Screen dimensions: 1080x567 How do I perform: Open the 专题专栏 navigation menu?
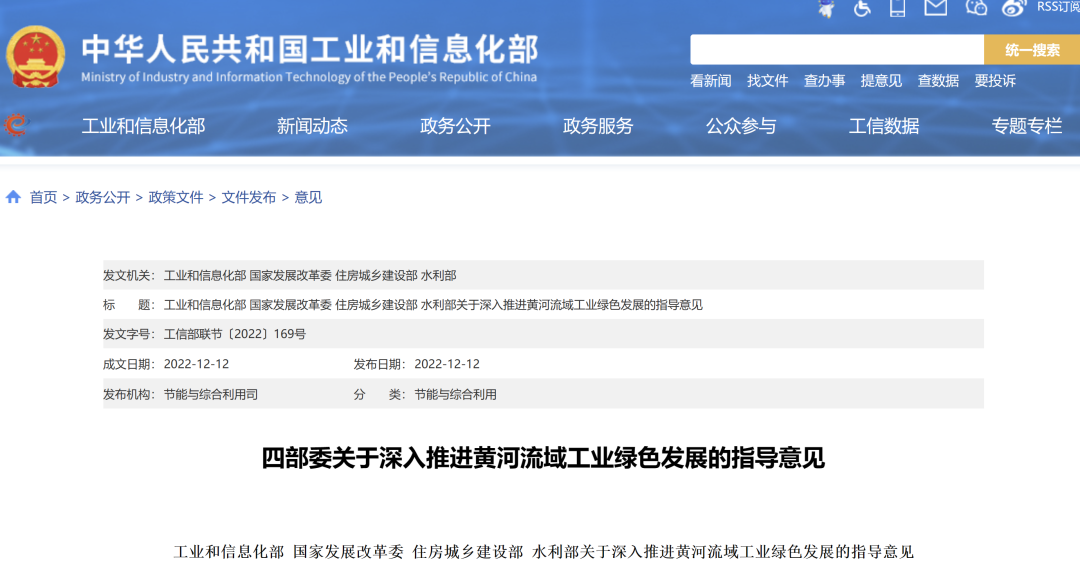(1027, 126)
